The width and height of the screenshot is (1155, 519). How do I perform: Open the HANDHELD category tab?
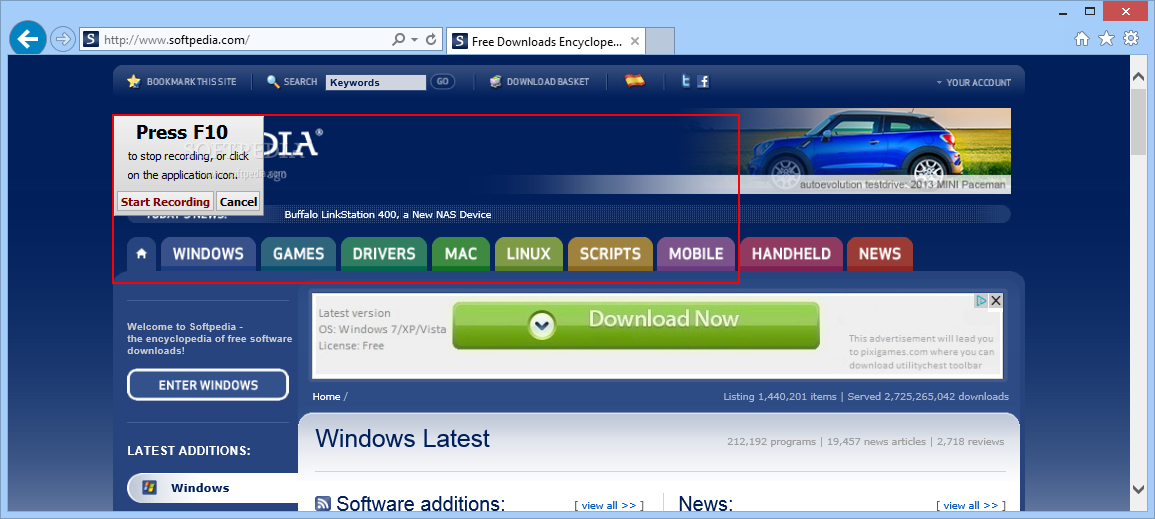tap(790, 254)
